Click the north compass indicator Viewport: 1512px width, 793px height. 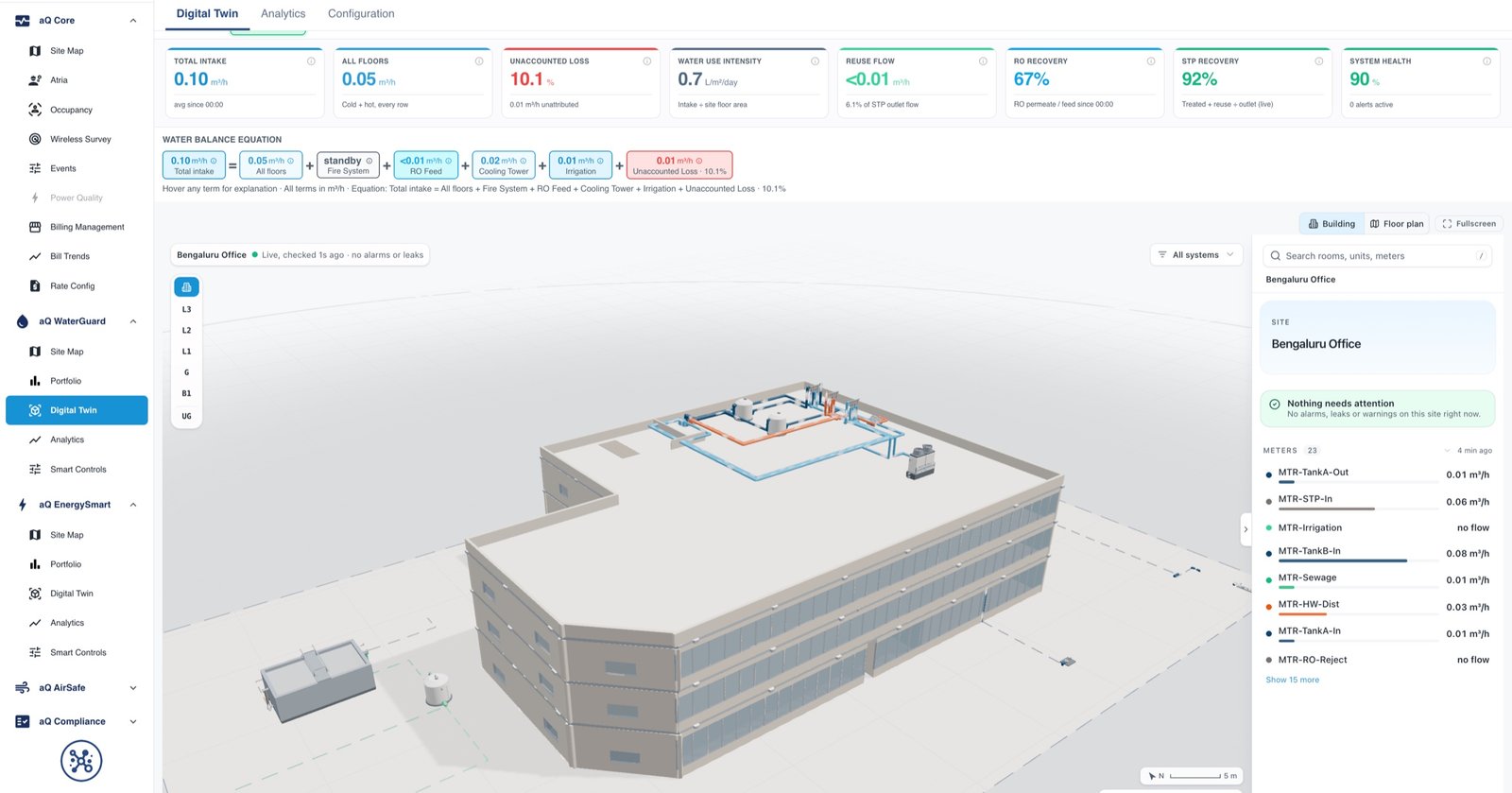[1156, 776]
